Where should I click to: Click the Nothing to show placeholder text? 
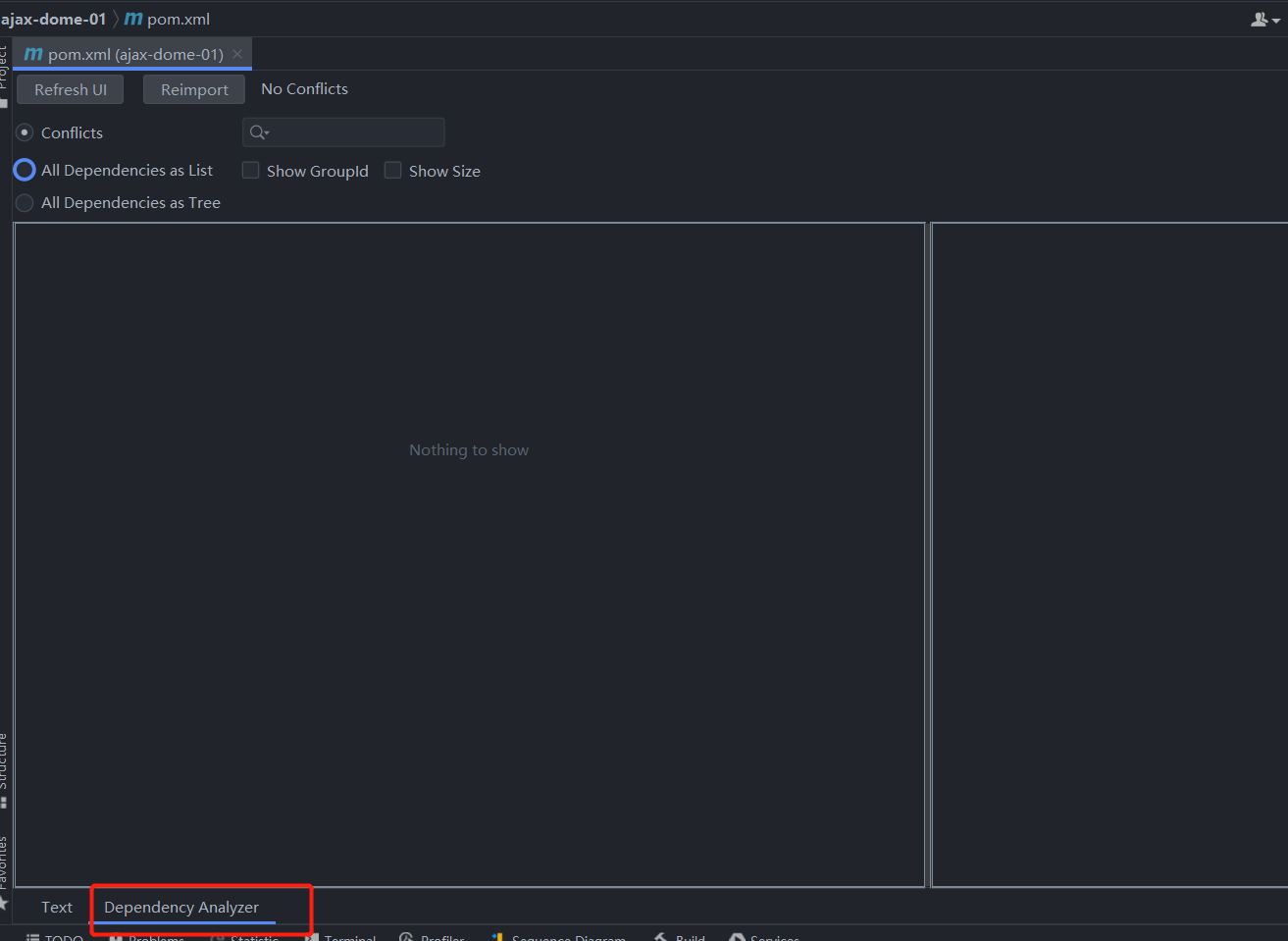pos(469,450)
